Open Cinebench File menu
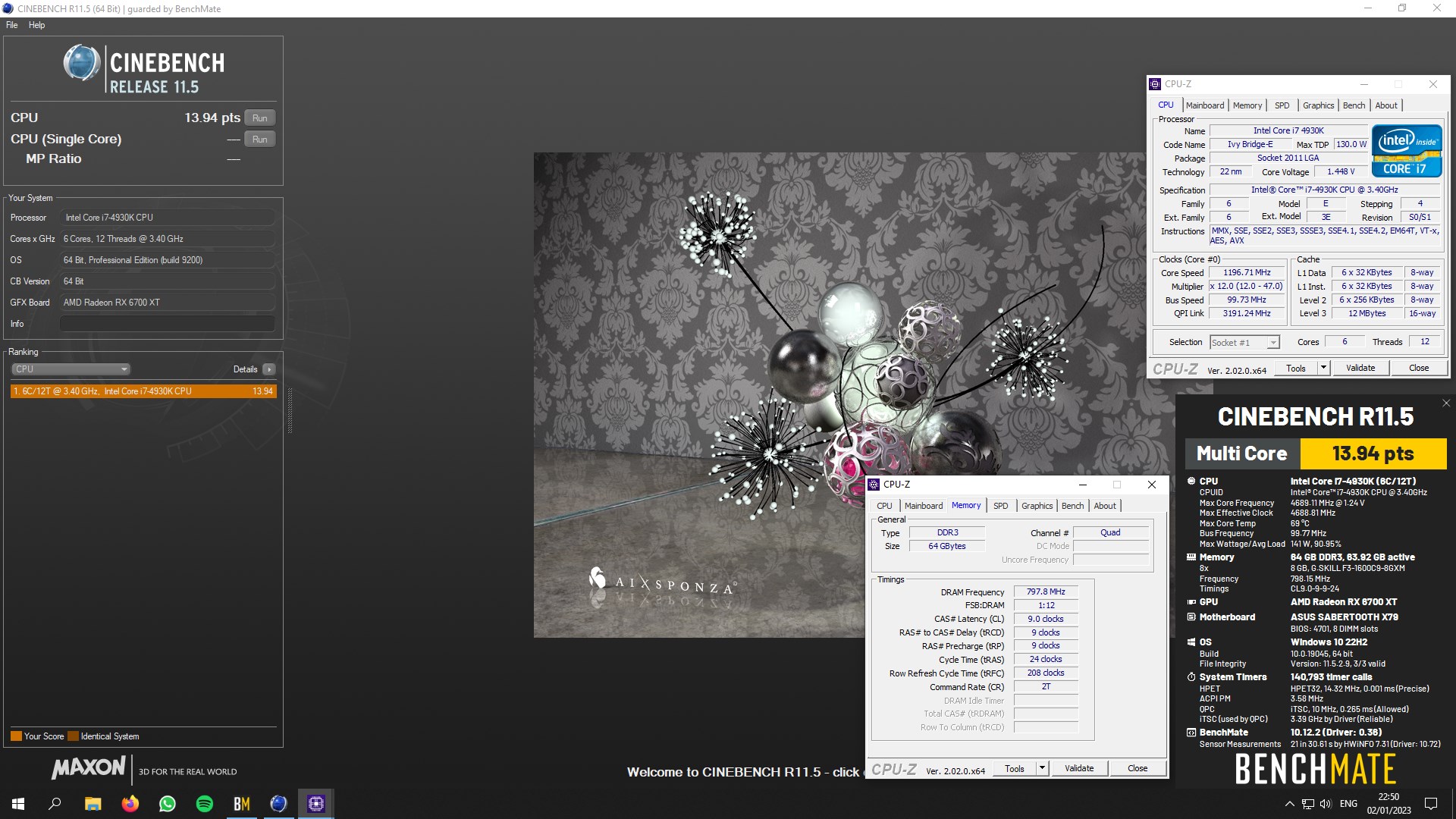Image resolution: width=1456 pixels, height=819 pixels. pyautogui.click(x=12, y=25)
